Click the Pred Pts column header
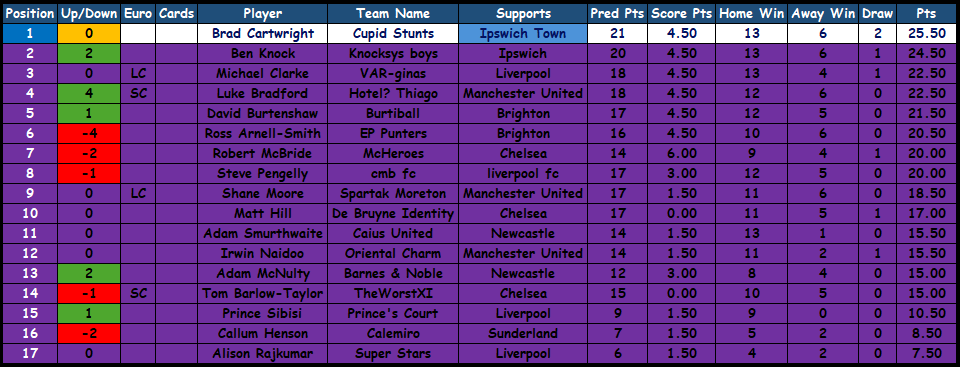The width and height of the screenshot is (960, 367). tap(618, 13)
